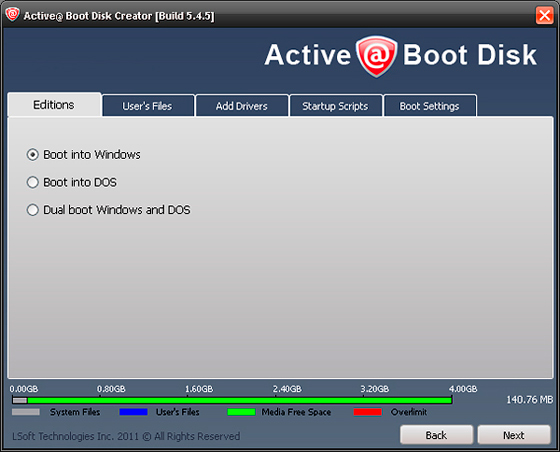
Task: Click the Media Free Space legend label
Action: click(296, 412)
